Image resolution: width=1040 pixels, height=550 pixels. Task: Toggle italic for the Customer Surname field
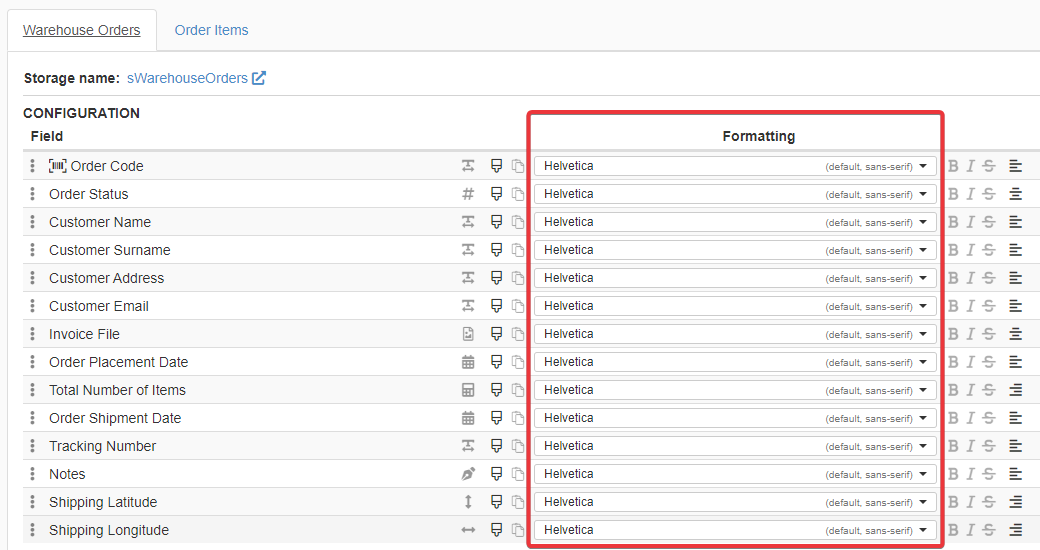coord(970,250)
